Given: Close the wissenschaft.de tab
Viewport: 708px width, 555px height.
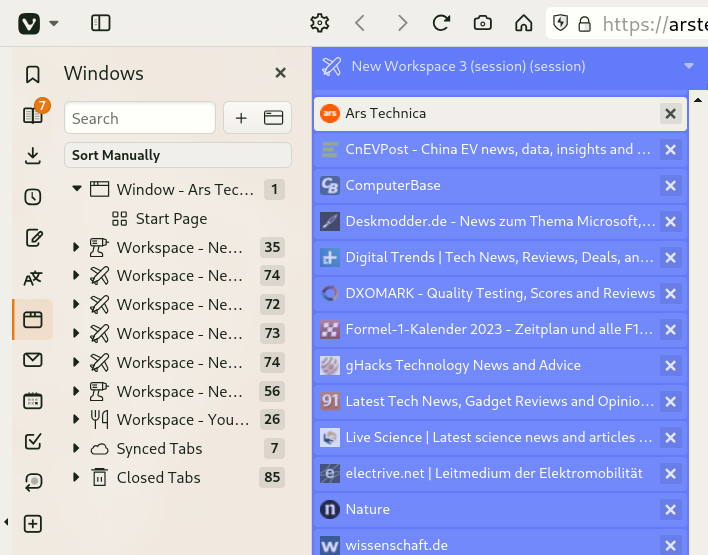Looking at the screenshot, I should tap(671, 545).
